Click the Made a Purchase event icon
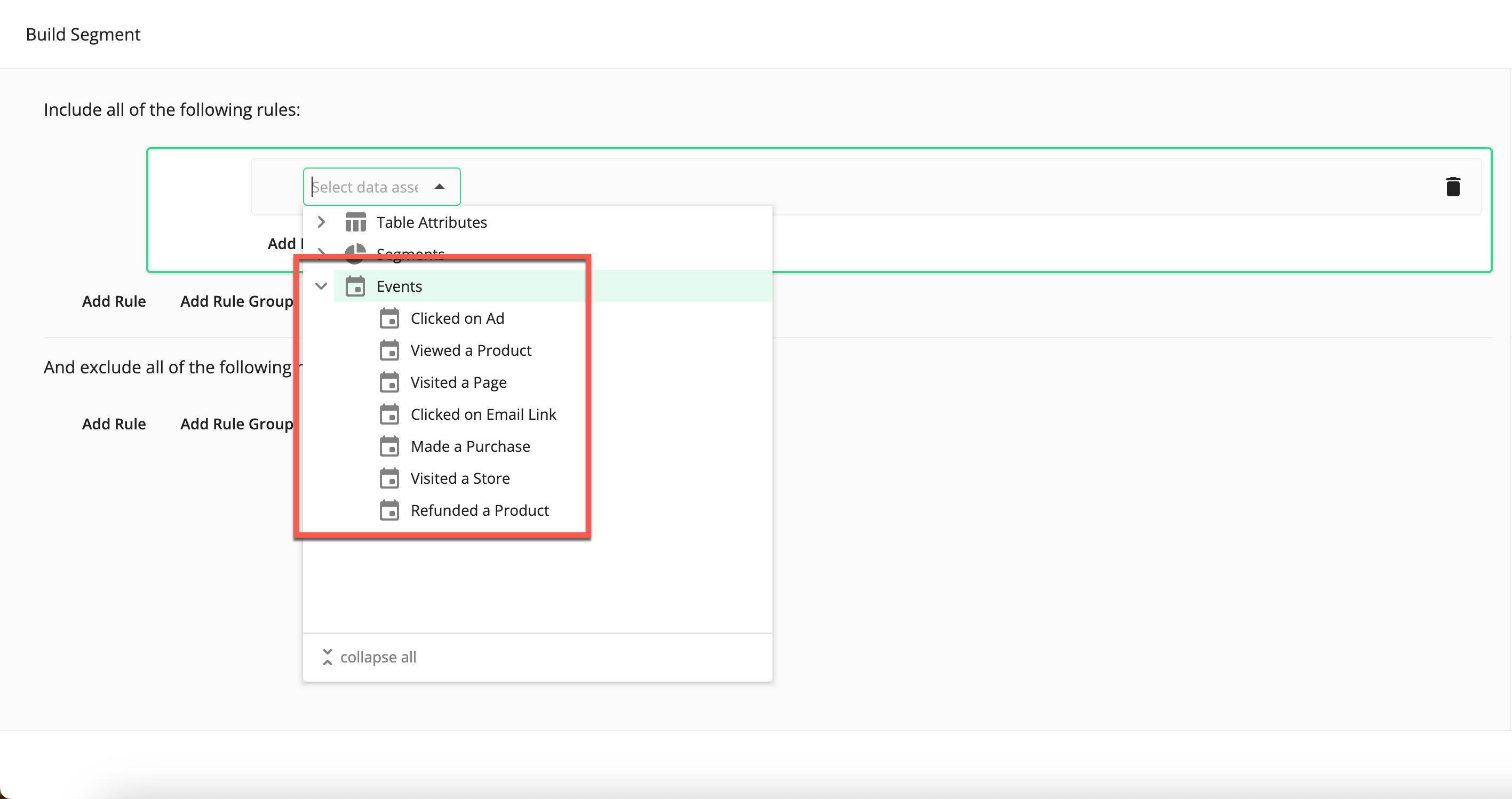 coord(390,446)
